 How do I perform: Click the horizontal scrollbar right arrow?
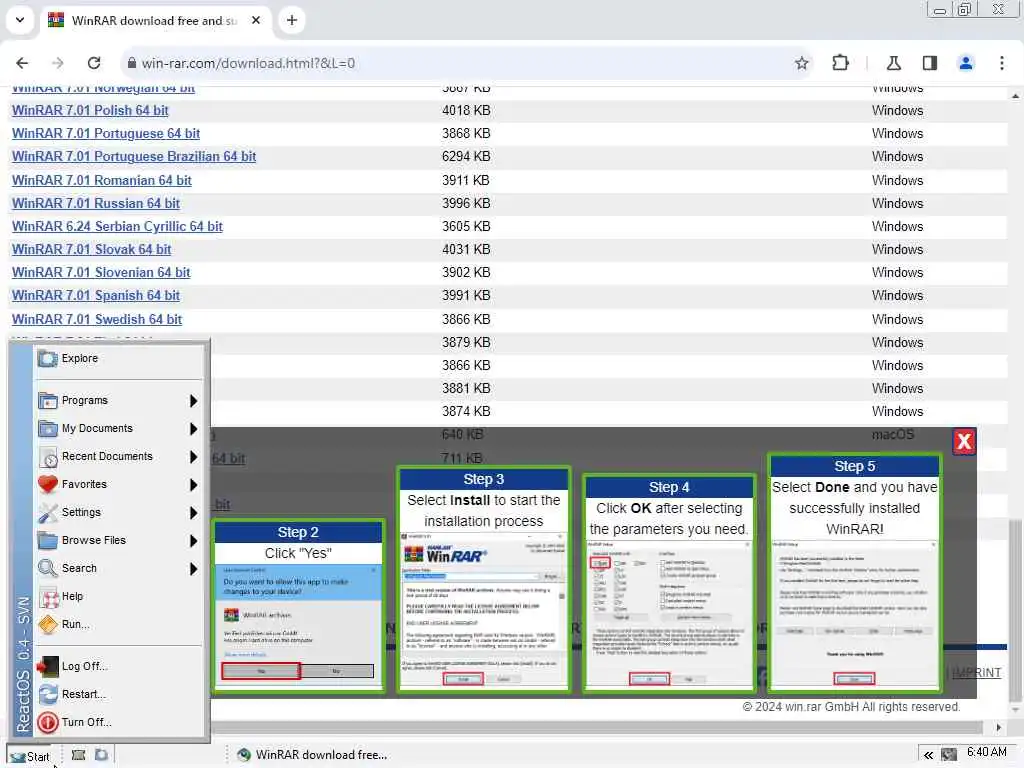[998, 728]
